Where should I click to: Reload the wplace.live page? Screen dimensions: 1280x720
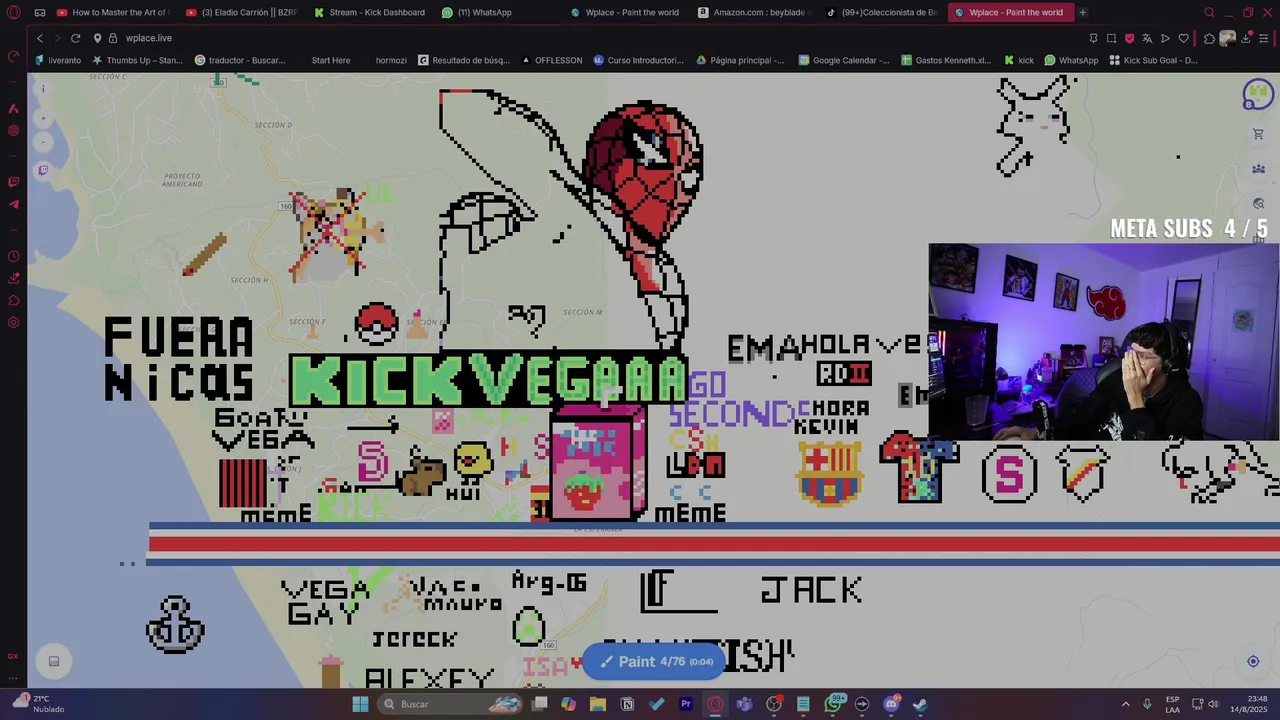tap(75, 38)
